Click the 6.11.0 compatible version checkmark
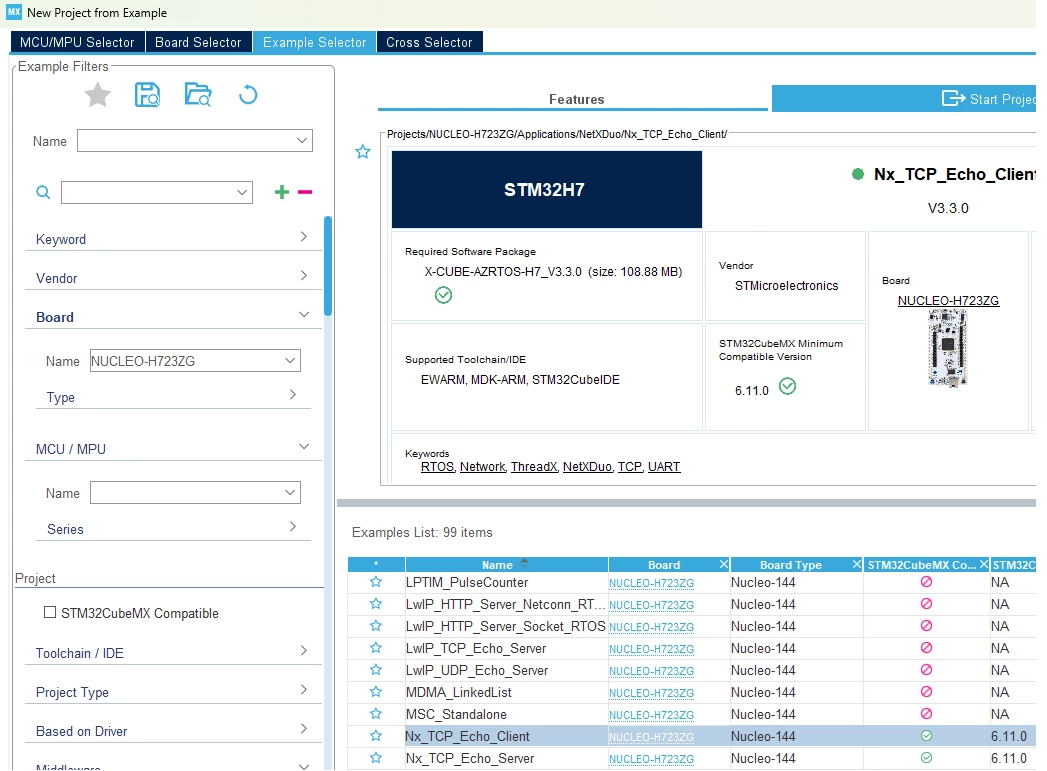This screenshot has width=1047, height=771. (788, 387)
